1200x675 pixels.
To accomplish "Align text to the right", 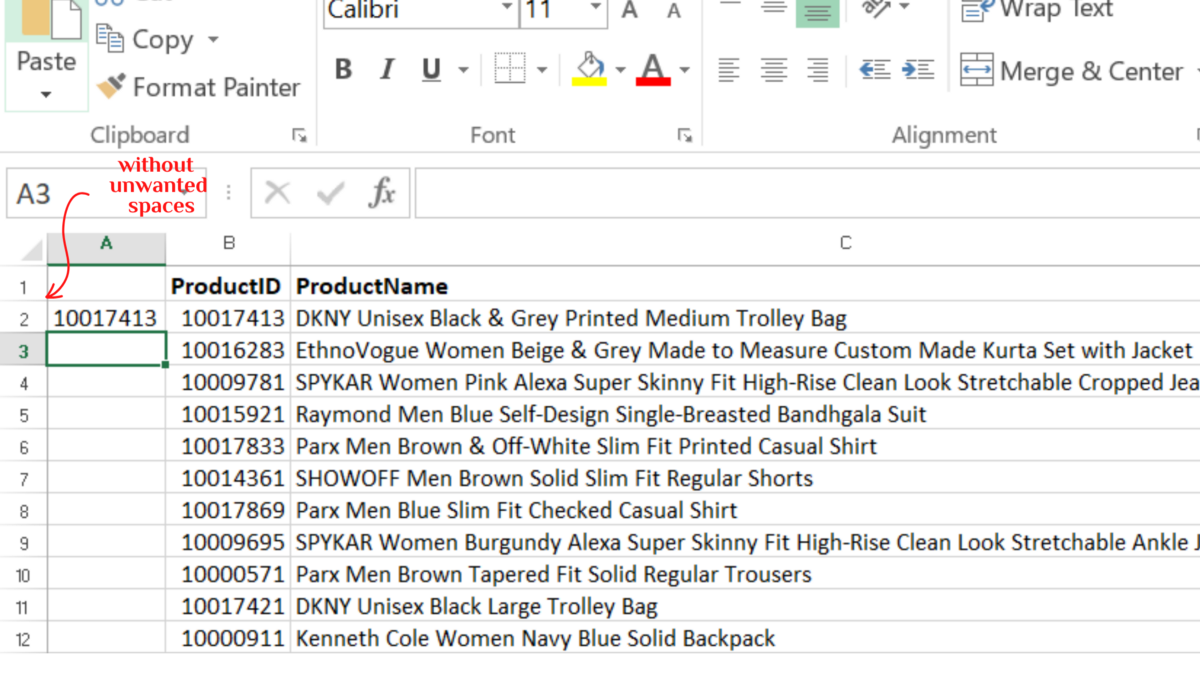I will click(x=818, y=70).
